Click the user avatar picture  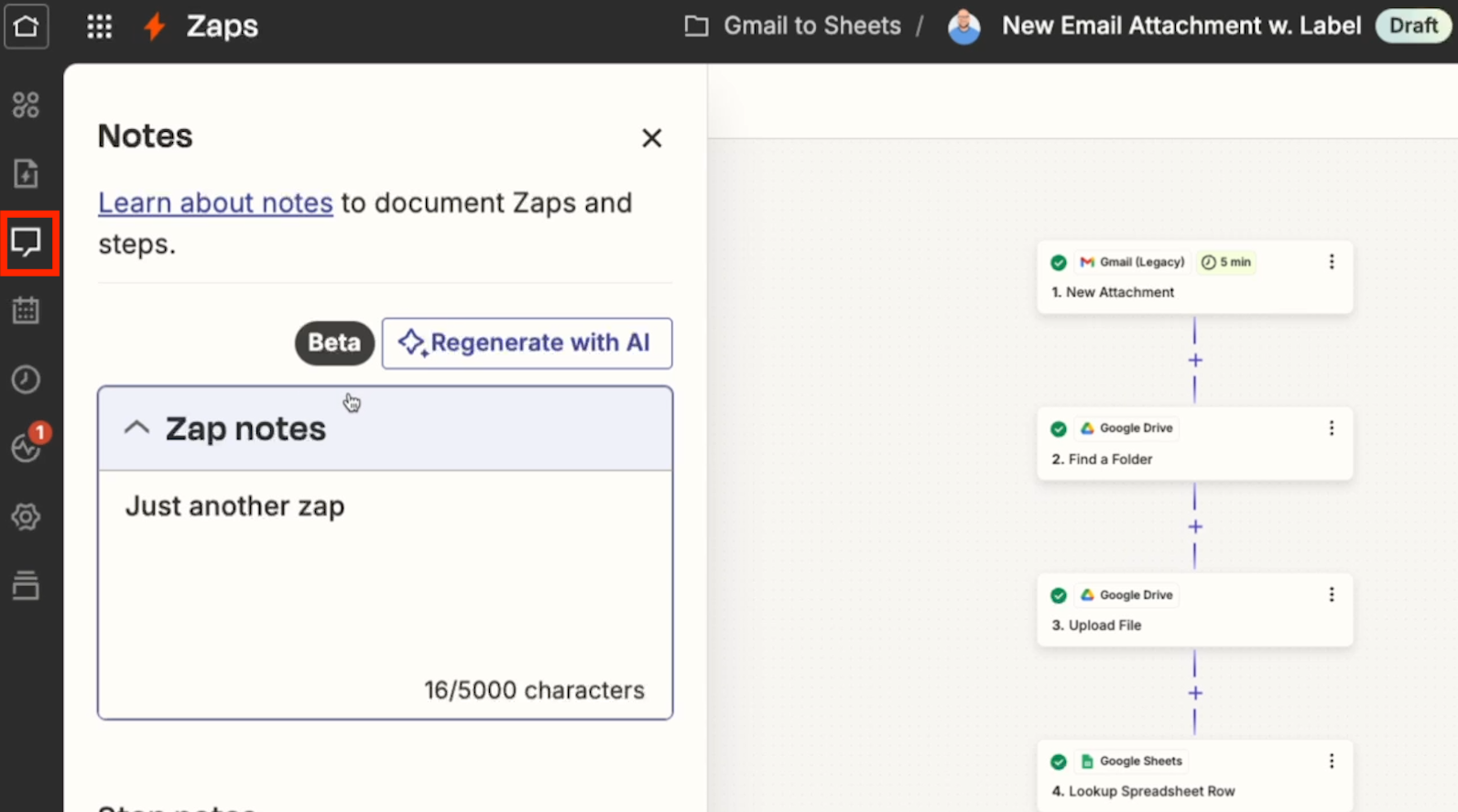click(x=963, y=27)
